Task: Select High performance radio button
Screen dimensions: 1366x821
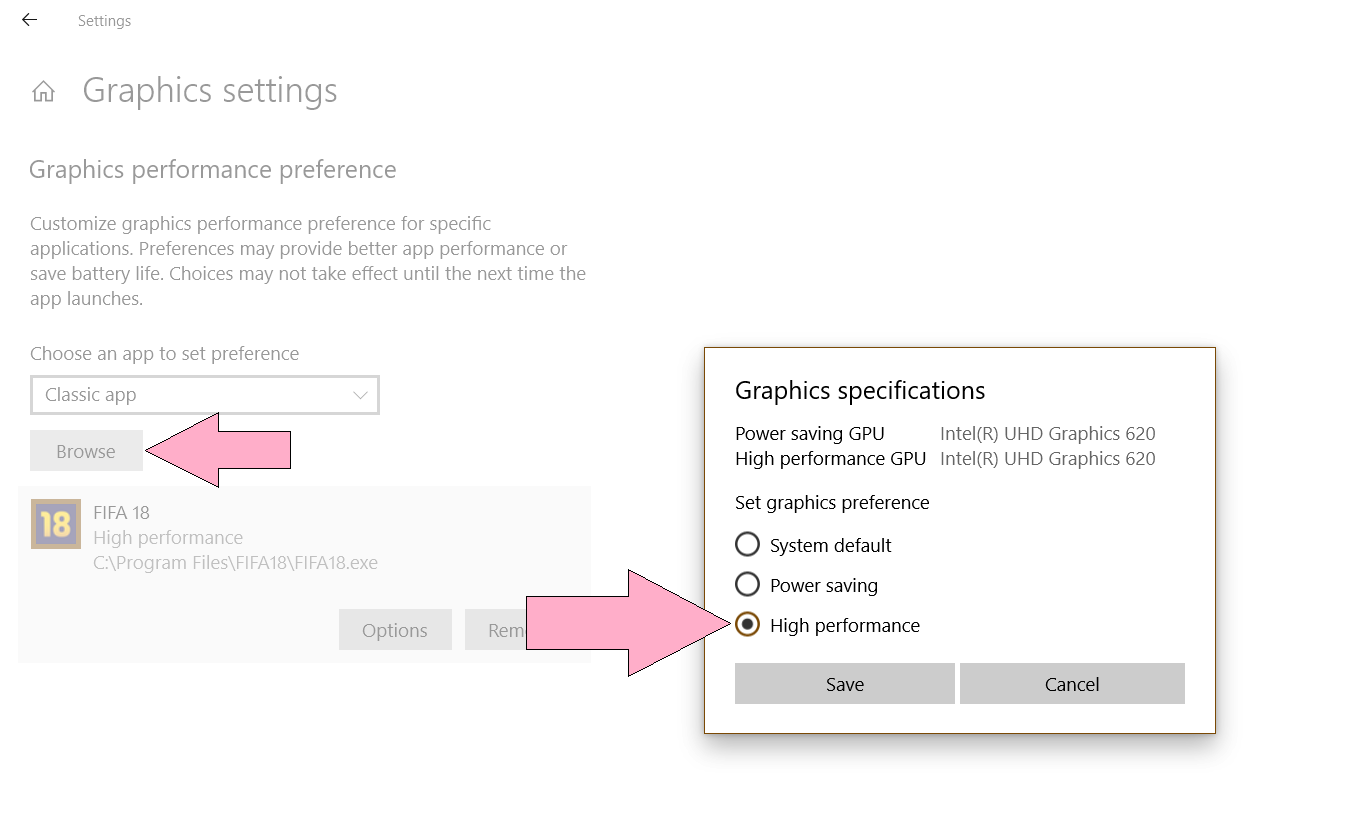Action: pyautogui.click(x=747, y=625)
